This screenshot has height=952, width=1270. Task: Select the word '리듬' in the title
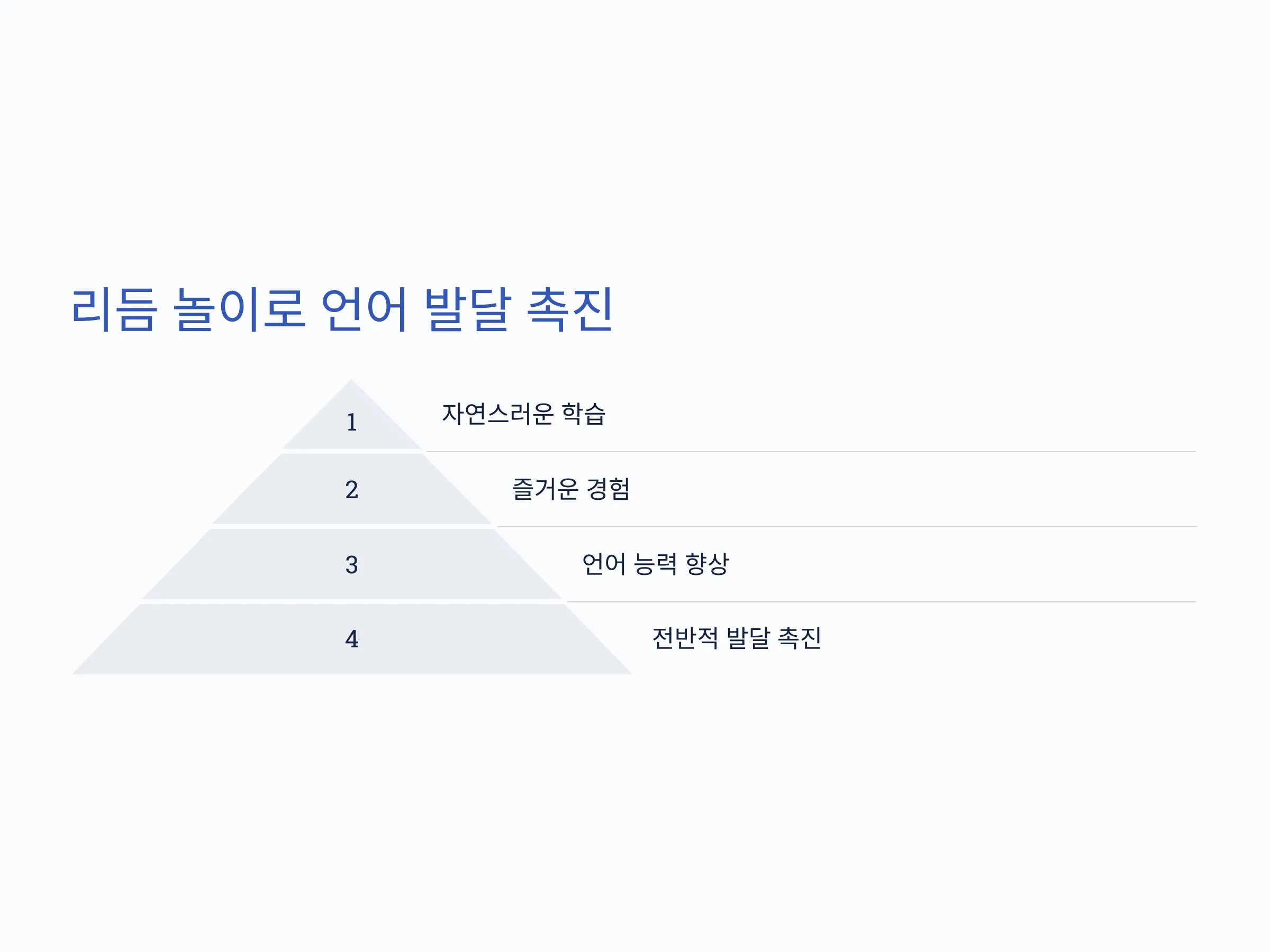pyautogui.click(x=114, y=309)
